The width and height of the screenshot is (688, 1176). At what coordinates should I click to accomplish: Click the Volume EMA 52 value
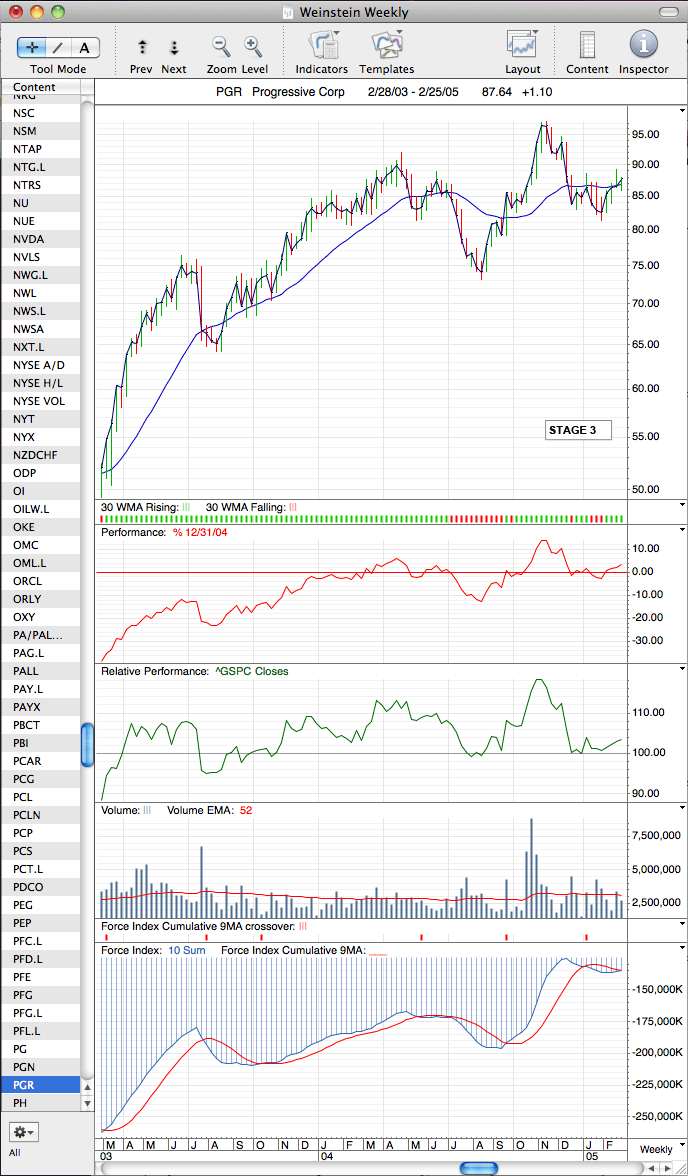[246, 810]
